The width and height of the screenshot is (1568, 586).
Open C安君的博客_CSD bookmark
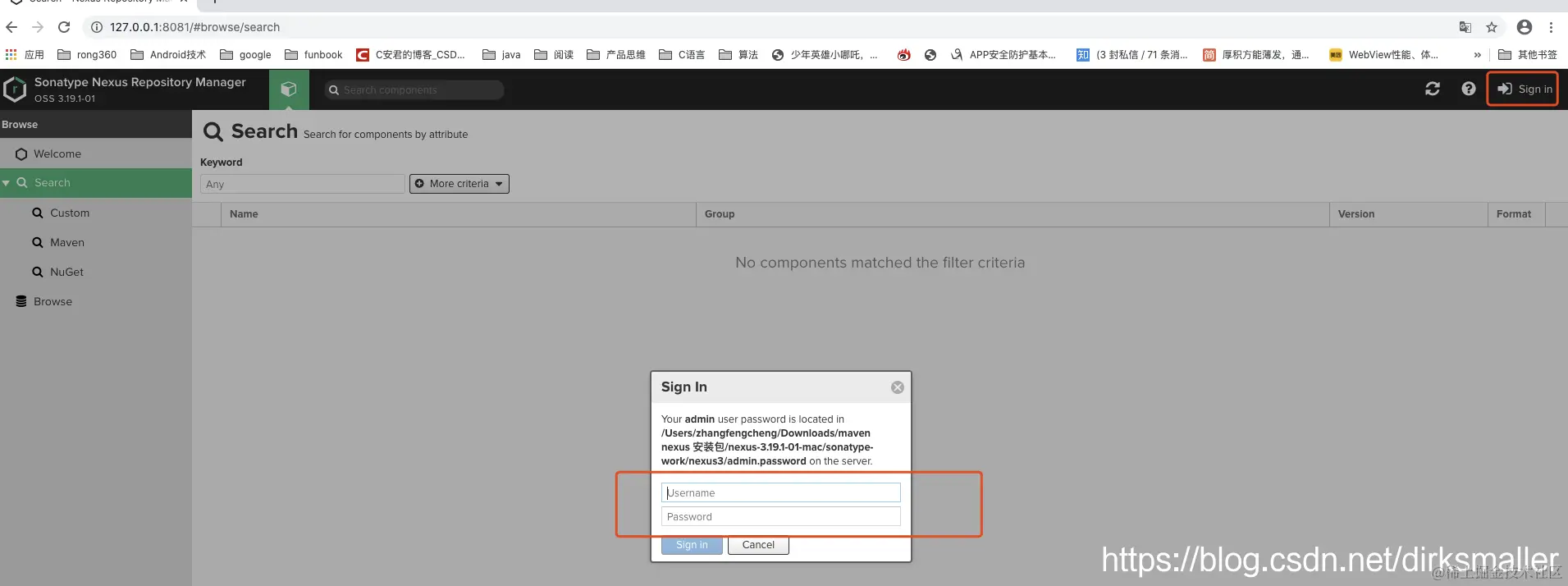(x=411, y=55)
